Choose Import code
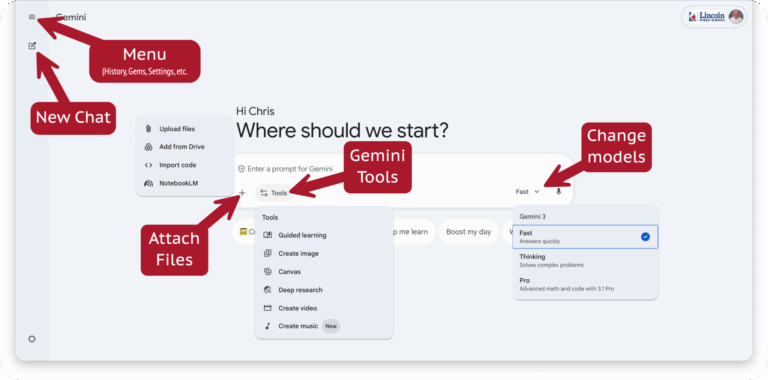 (185, 165)
